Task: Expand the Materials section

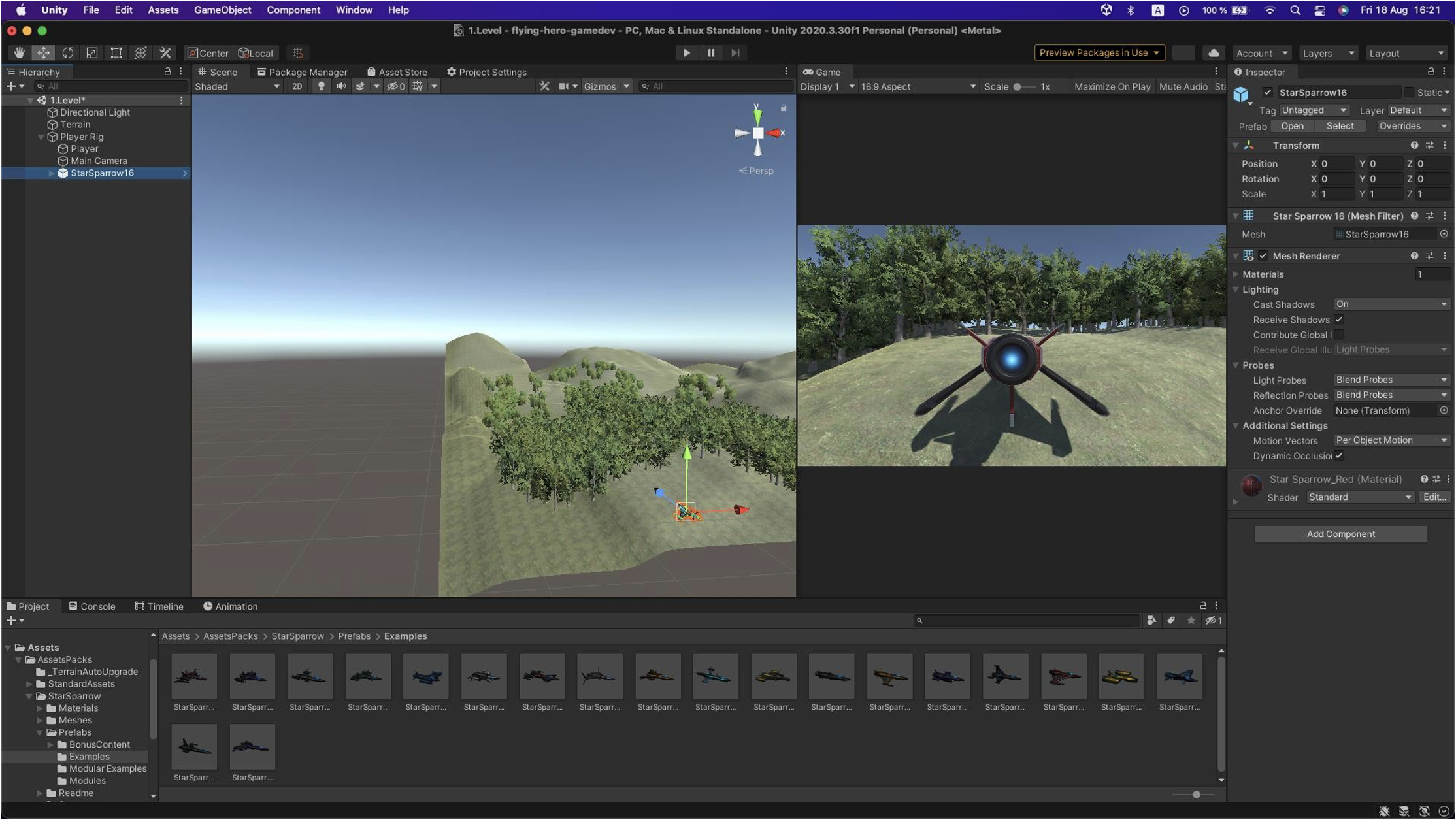Action: (1236, 274)
